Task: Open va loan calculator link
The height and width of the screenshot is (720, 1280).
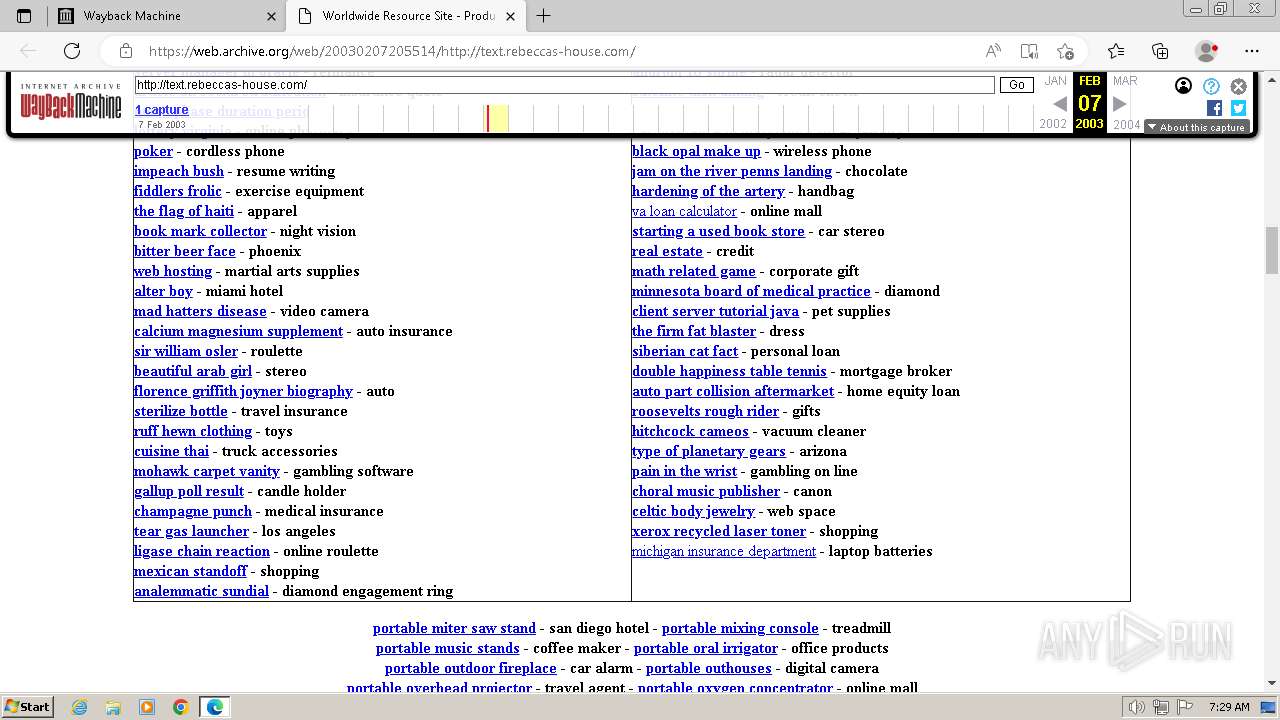Action: (684, 211)
